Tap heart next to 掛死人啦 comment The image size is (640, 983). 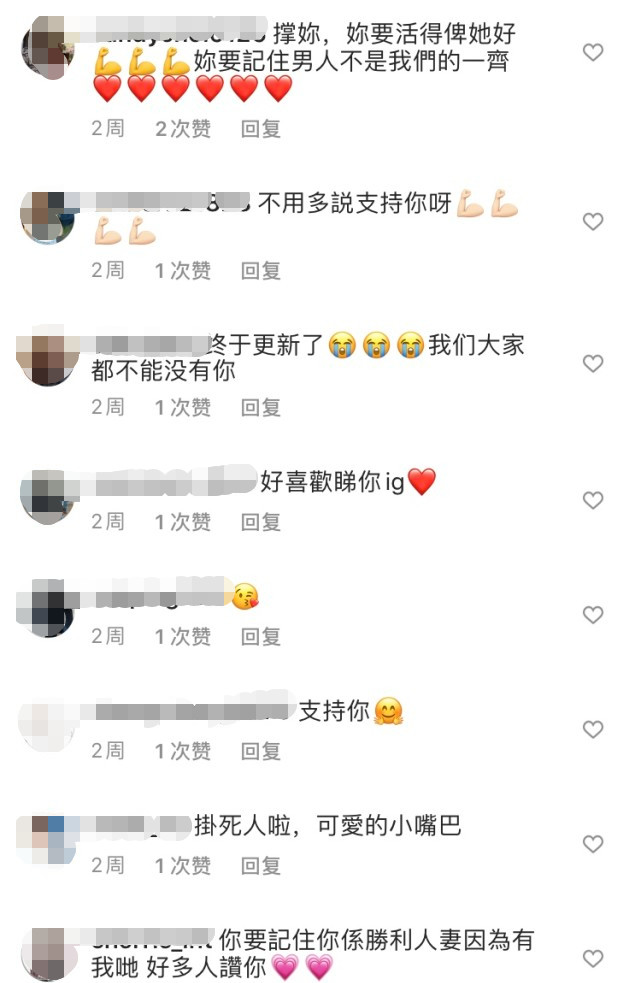coord(592,844)
